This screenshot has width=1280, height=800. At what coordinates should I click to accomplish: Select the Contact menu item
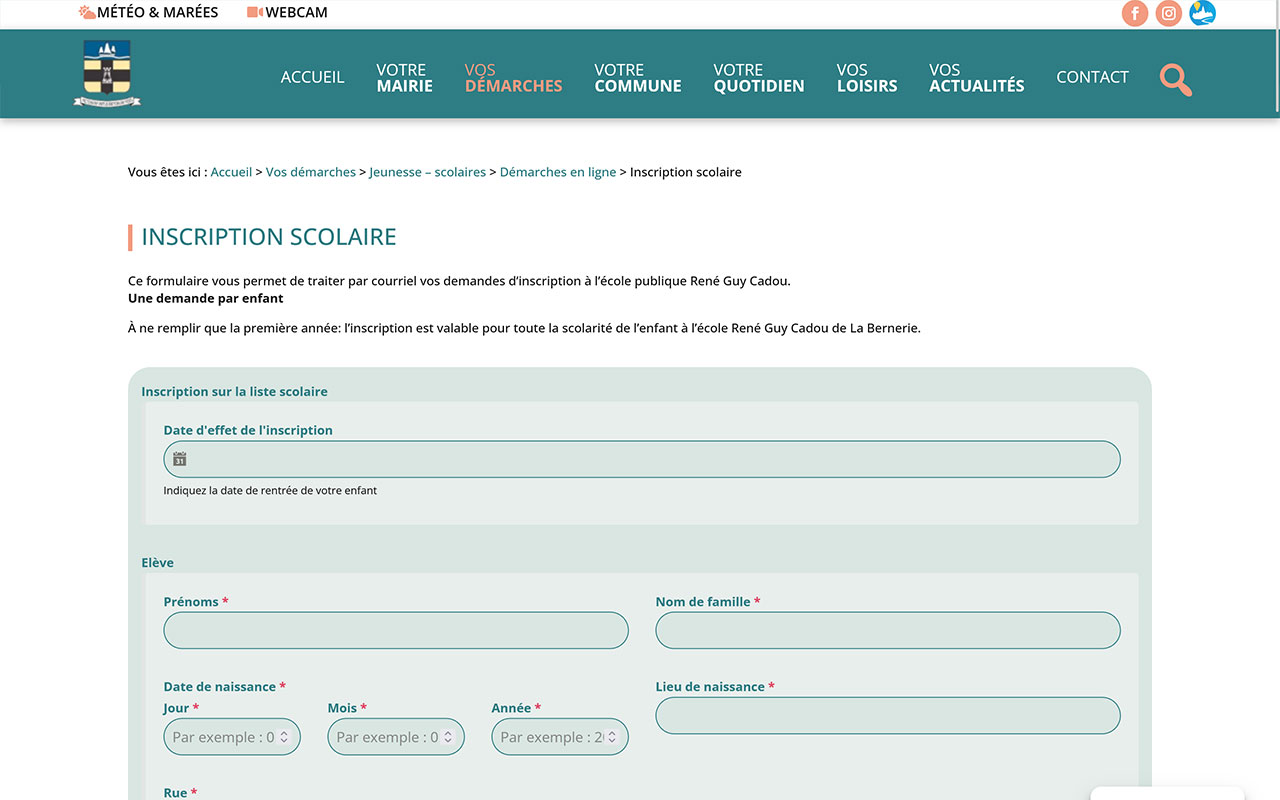1092,77
